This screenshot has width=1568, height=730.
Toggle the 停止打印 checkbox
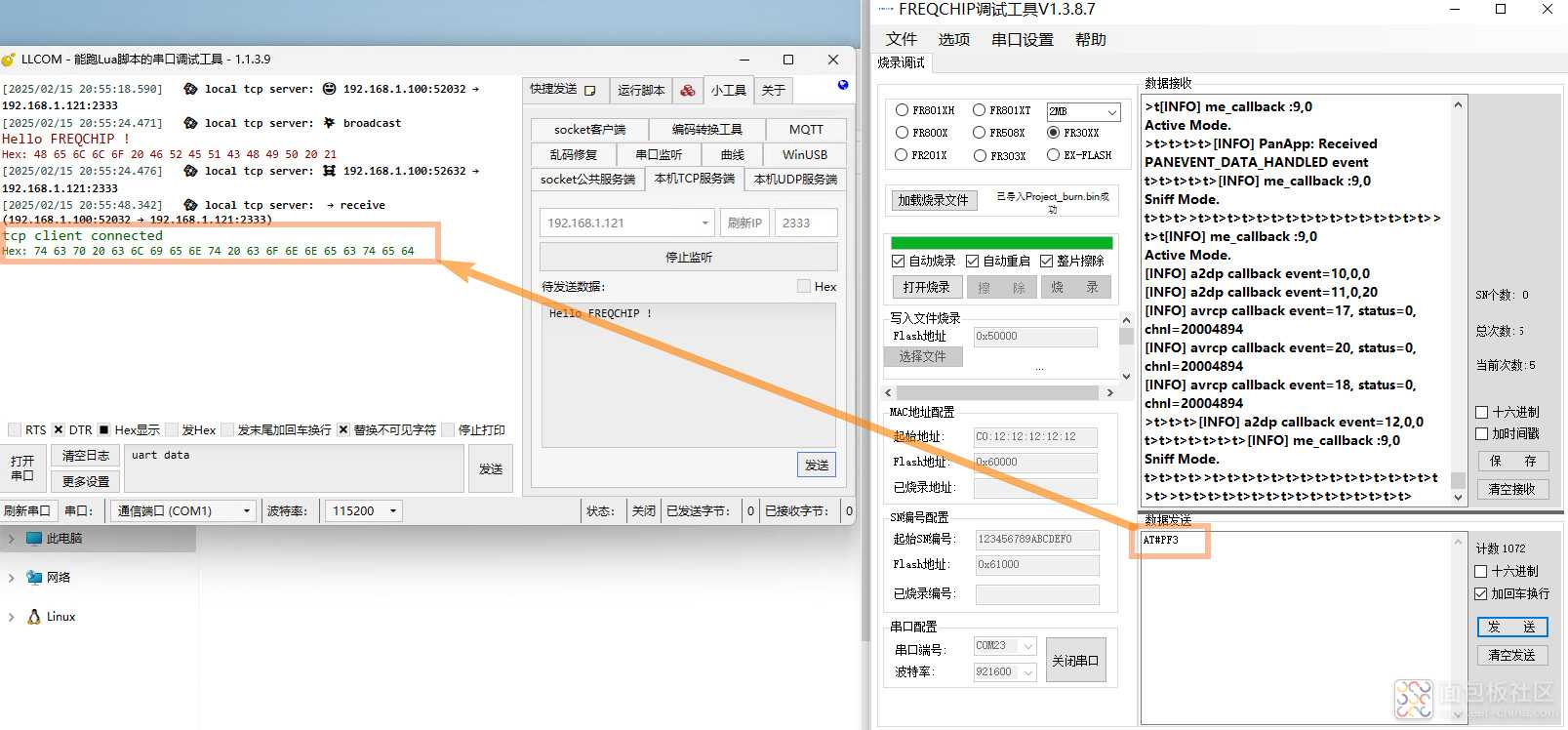(x=448, y=429)
